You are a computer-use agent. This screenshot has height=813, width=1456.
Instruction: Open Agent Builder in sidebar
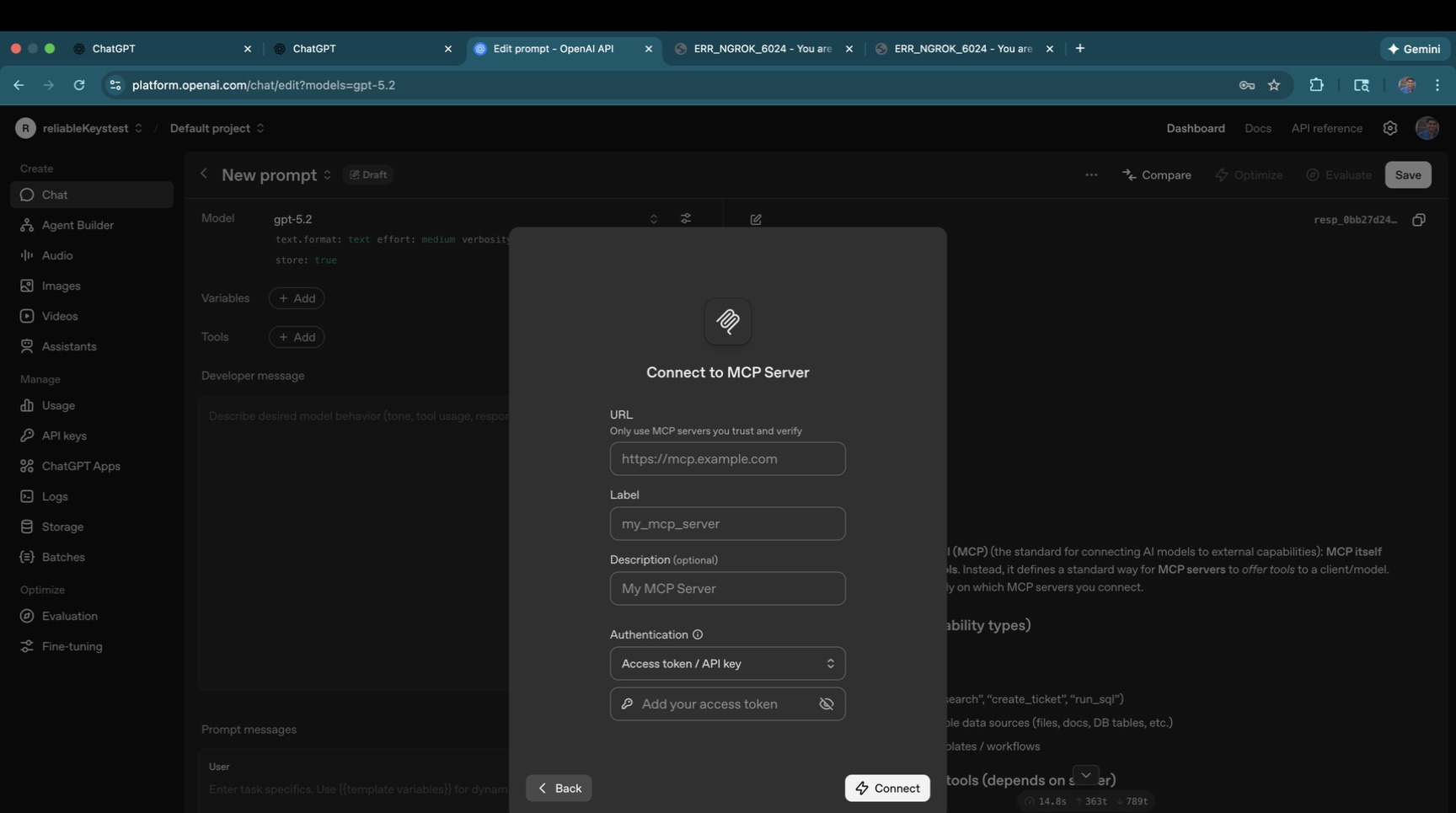click(x=92, y=225)
